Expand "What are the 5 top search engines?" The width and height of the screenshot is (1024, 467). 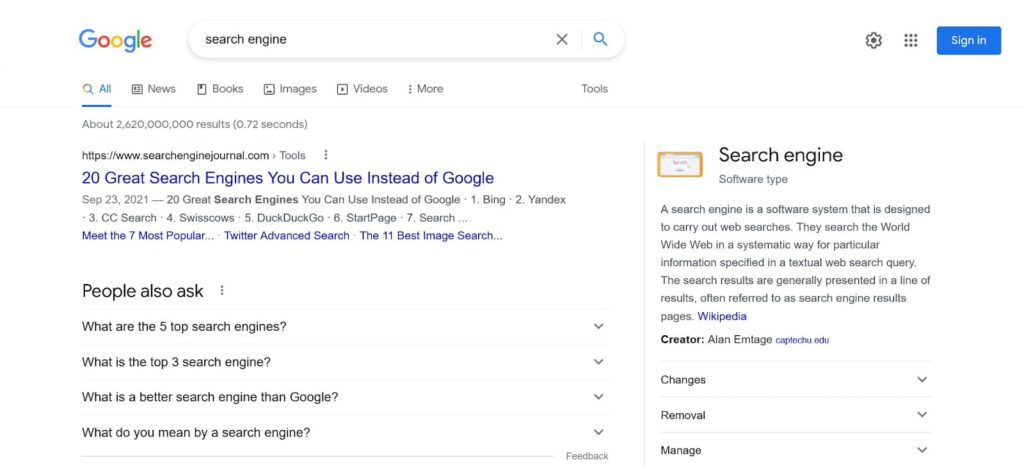pos(344,327)
